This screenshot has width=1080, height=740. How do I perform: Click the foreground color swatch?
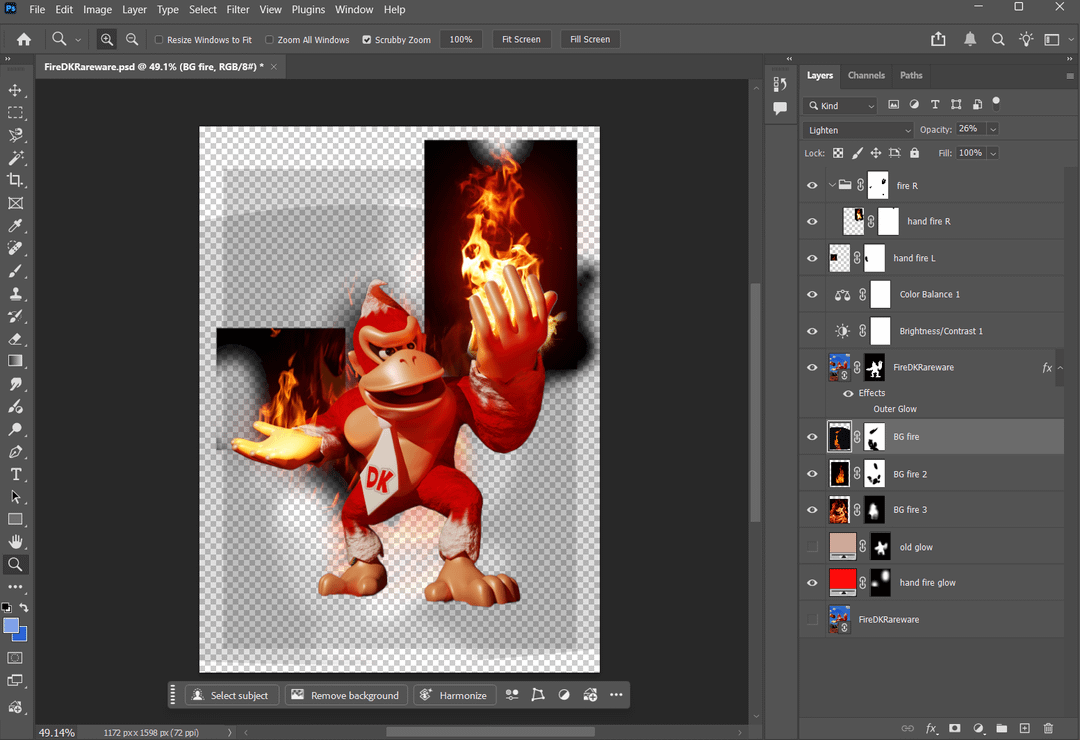(x=11, y=626)
